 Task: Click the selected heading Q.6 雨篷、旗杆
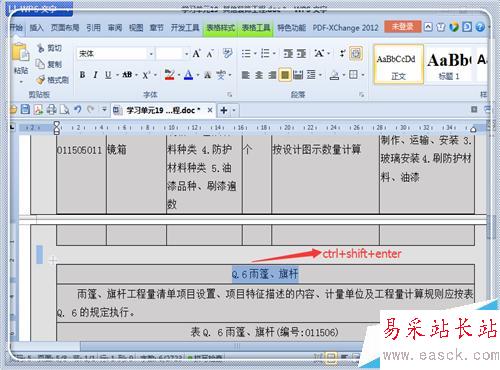(265, 274)
